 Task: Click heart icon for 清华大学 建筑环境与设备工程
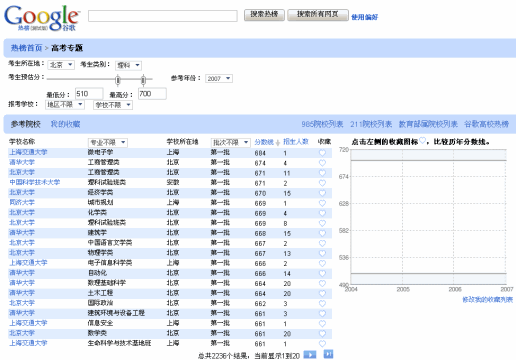(x=322, y=313)
